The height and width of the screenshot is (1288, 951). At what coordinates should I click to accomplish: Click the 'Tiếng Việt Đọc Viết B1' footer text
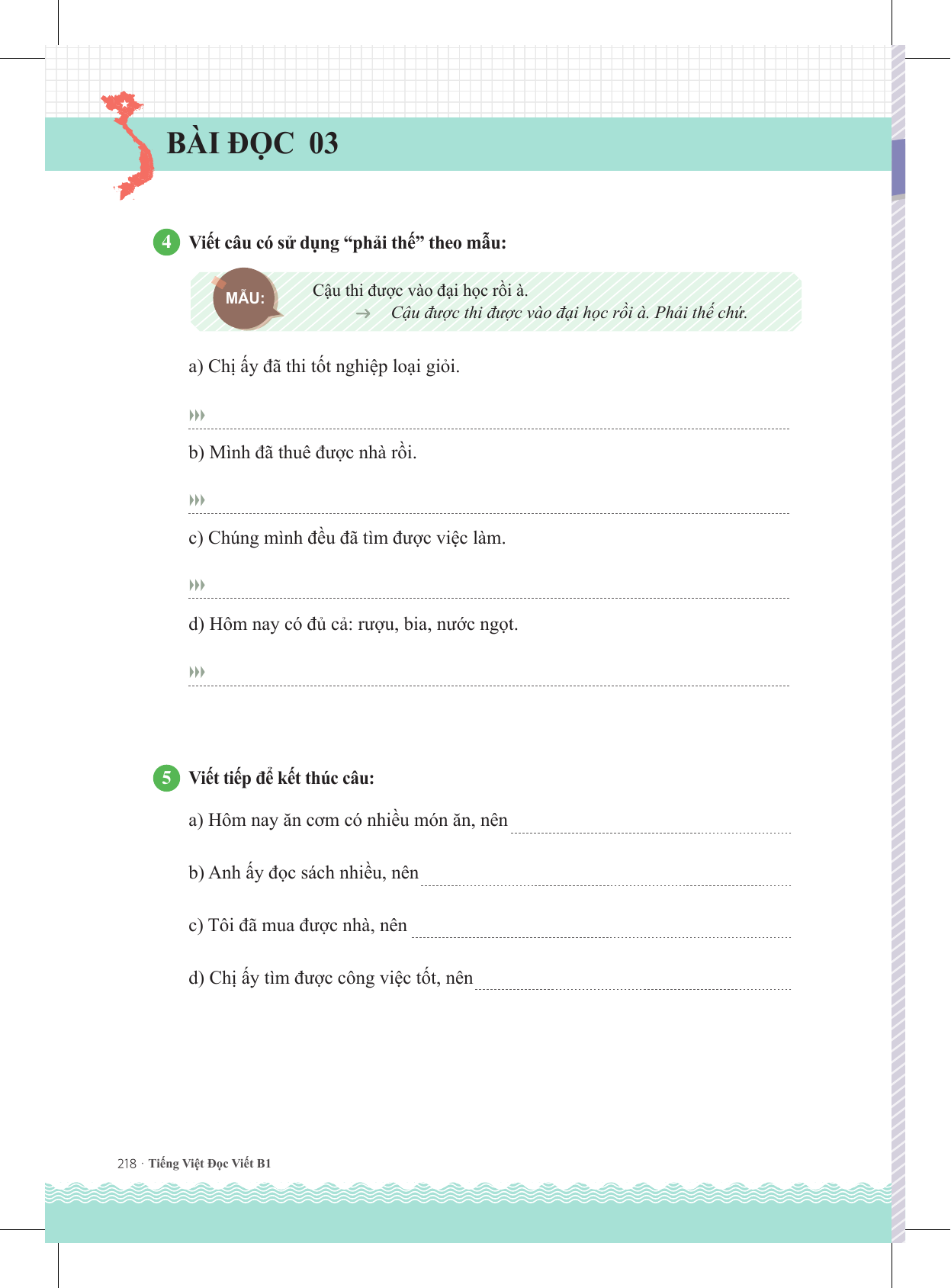click(210, 1163)
